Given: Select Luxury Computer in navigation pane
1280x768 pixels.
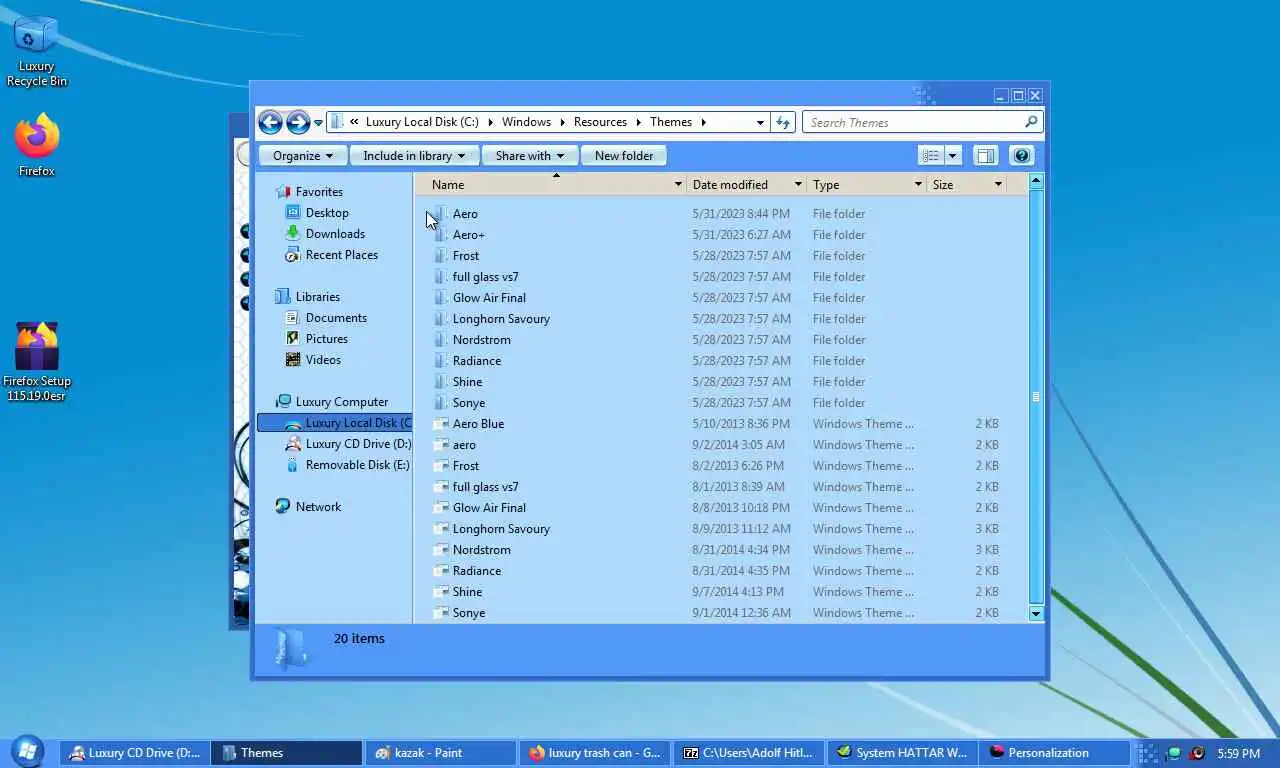Looking at the screenshot, I should 341,402.
